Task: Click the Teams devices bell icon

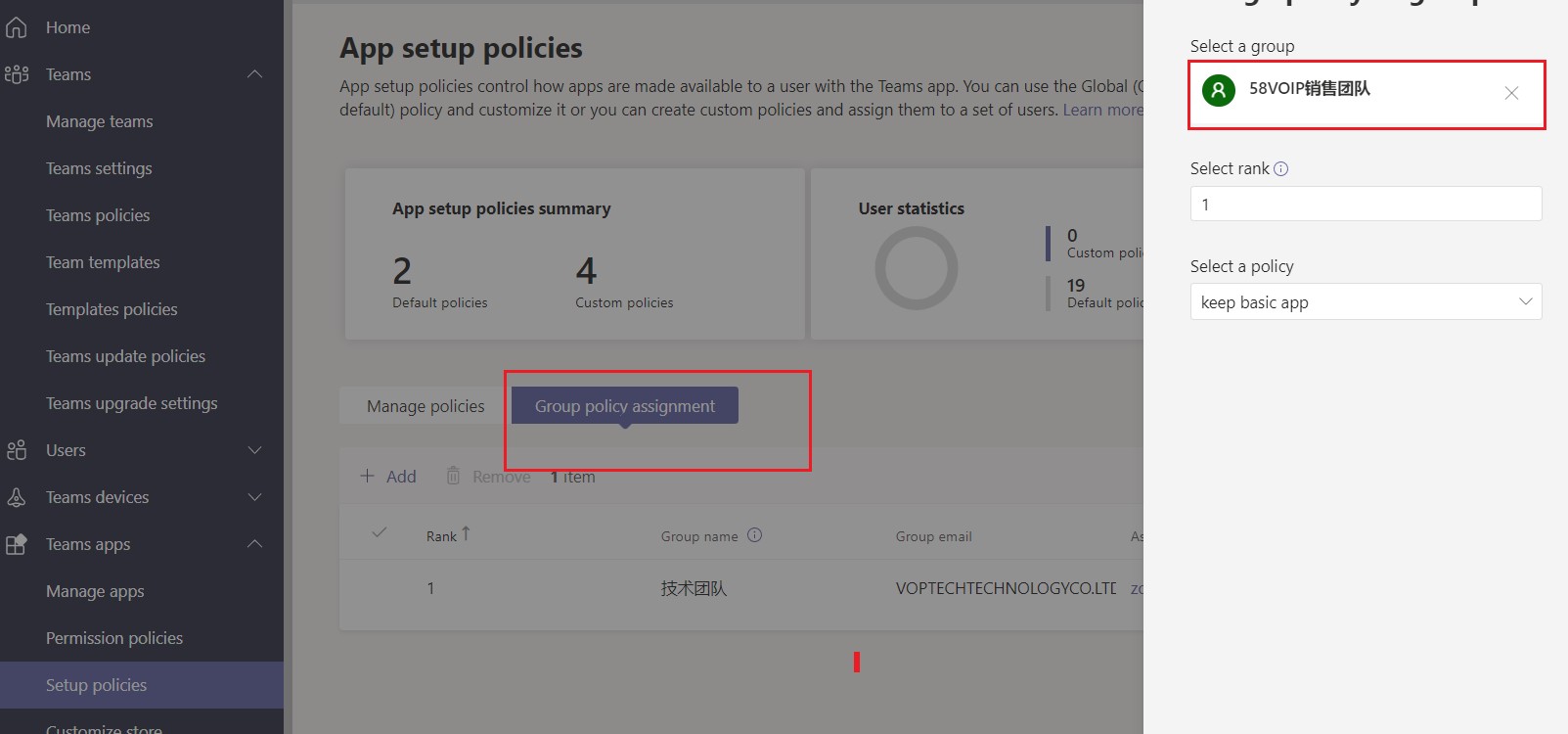Action: coord(17,497)
